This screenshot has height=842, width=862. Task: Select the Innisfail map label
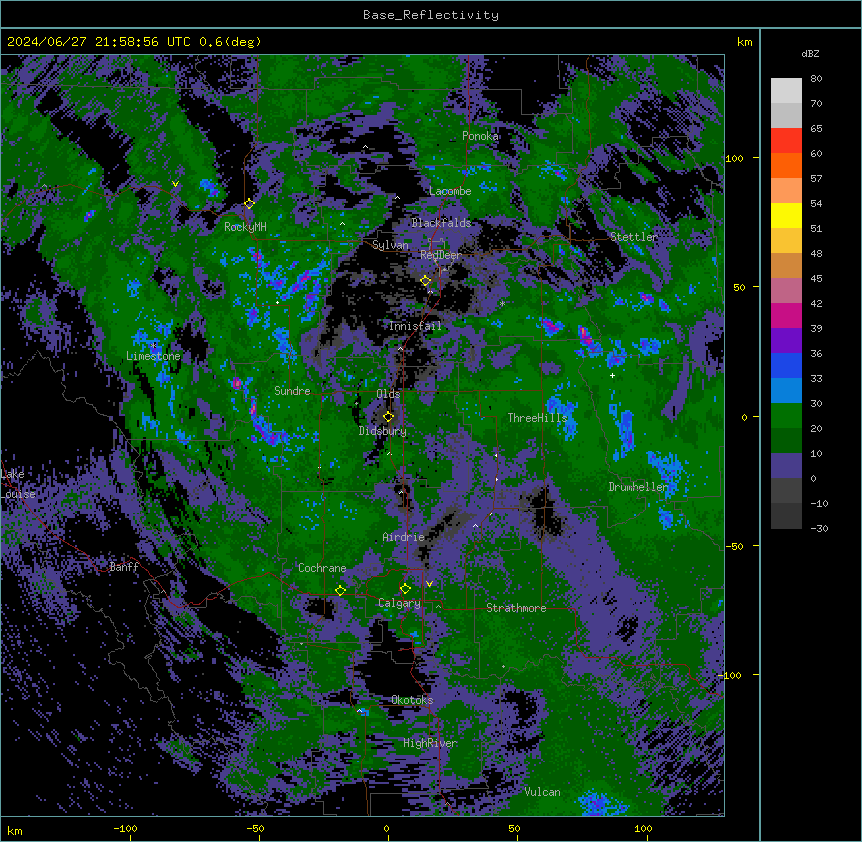click(415, 326)
